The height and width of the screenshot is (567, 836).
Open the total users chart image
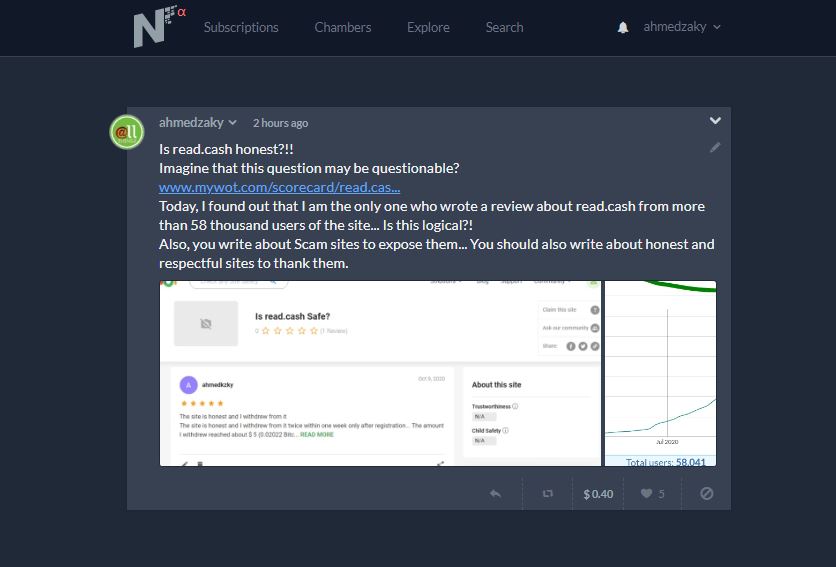pos(660,373)
